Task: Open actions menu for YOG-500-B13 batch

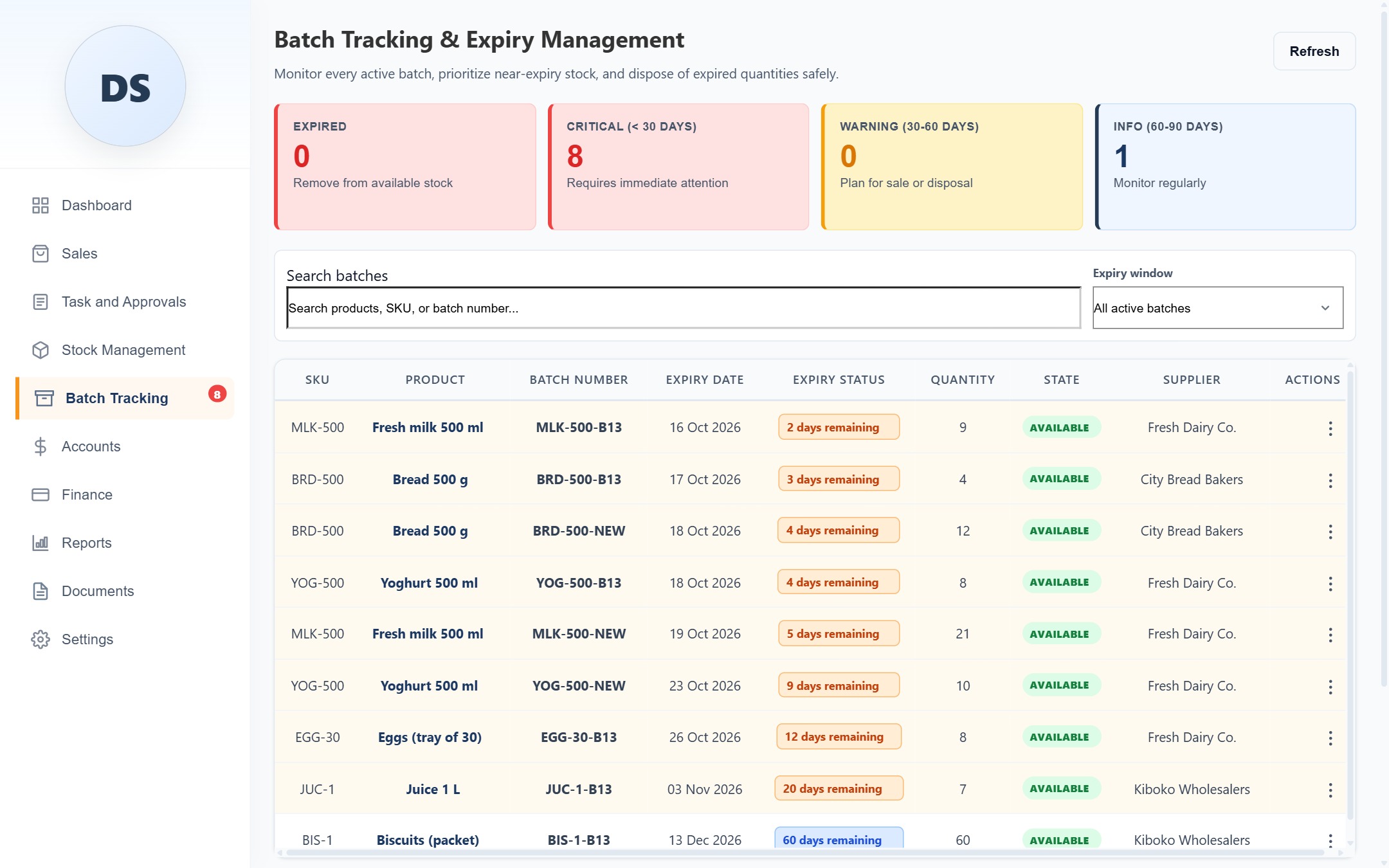Action: [1330, 584]
